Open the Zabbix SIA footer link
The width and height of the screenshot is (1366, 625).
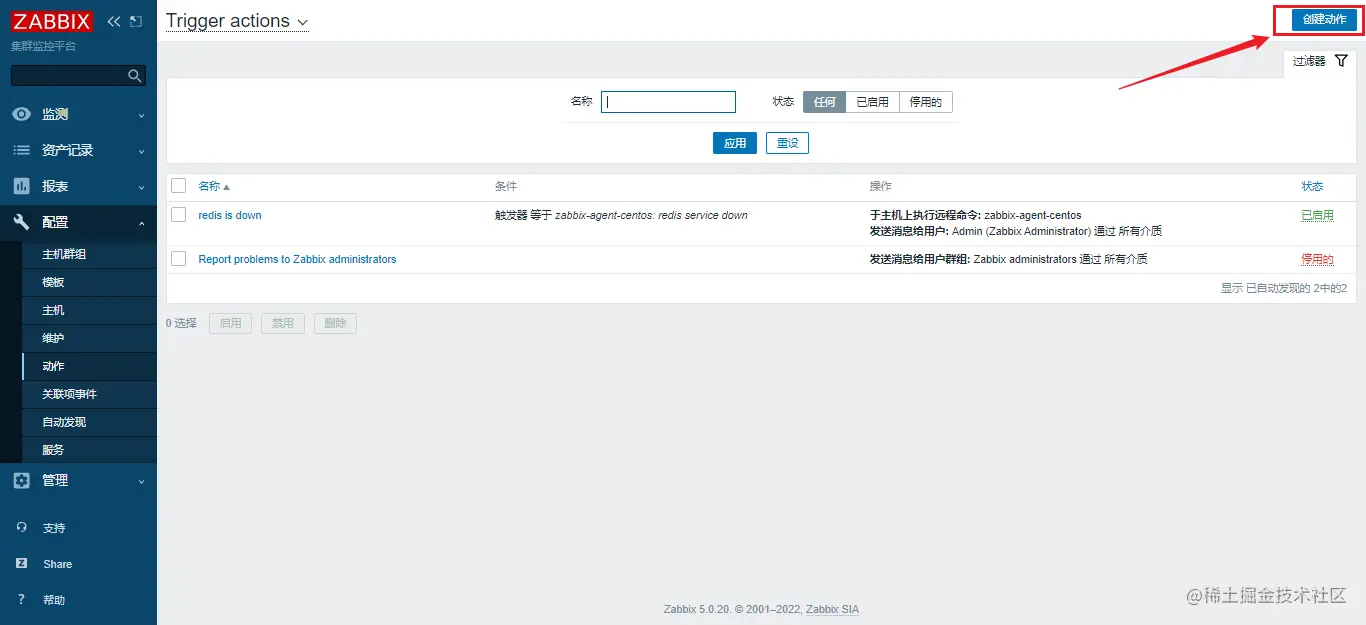pyautogui.click(x=832, y=609)
